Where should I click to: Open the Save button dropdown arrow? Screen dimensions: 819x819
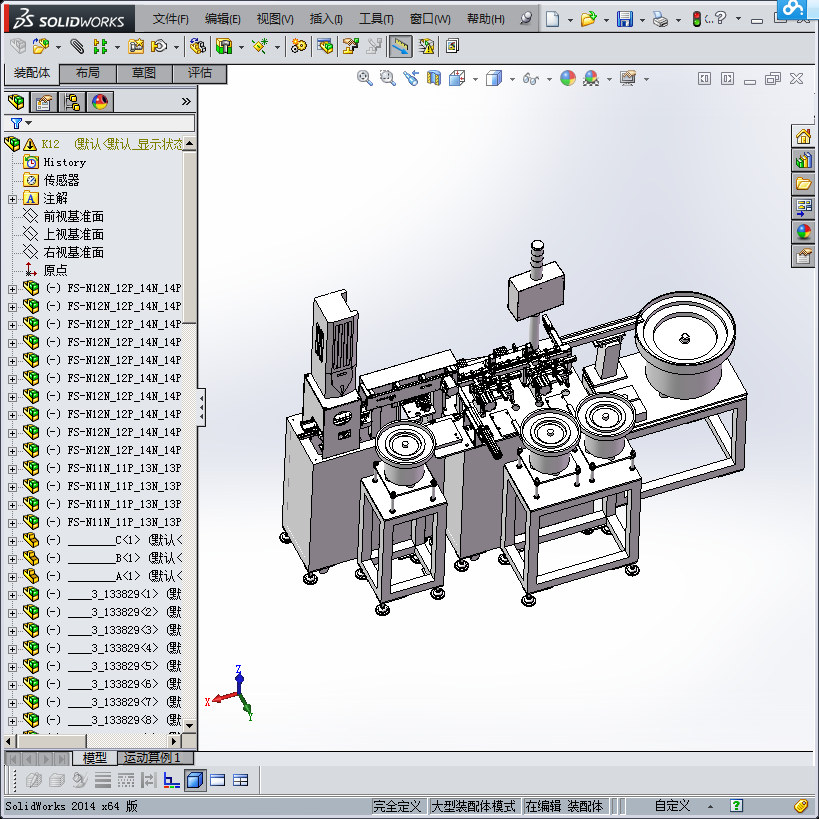(642, 20)
